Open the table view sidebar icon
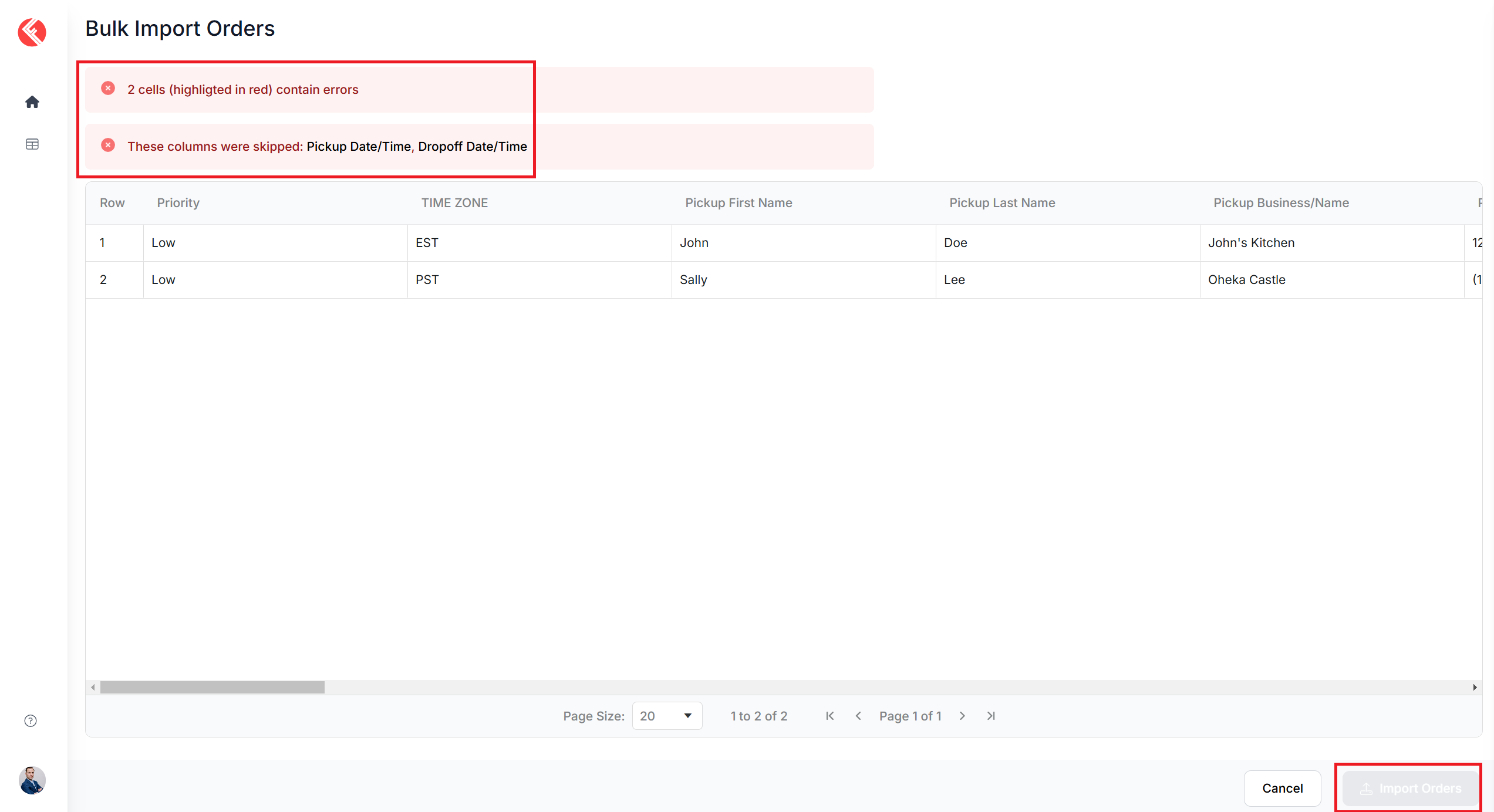Screen dimensions: 1494x812 pyautogui.click(x=32, y=144)
